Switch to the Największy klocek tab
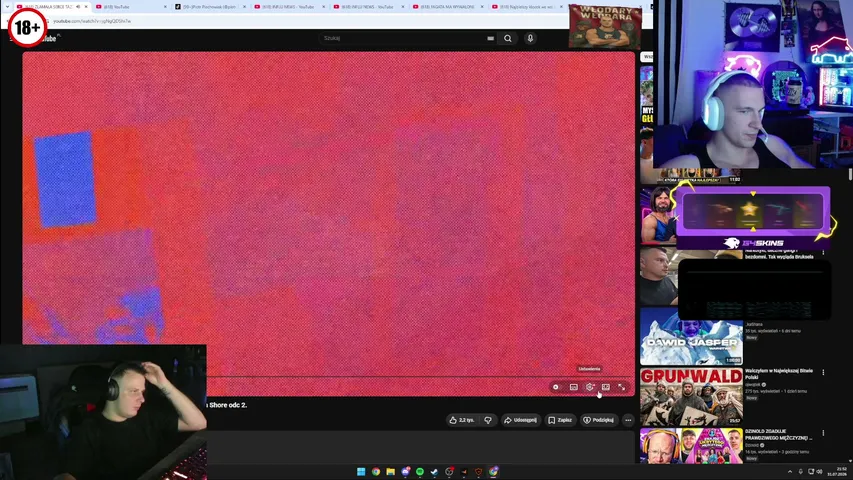The width and height of the screenshot is (853, 480). pos(526,7)
